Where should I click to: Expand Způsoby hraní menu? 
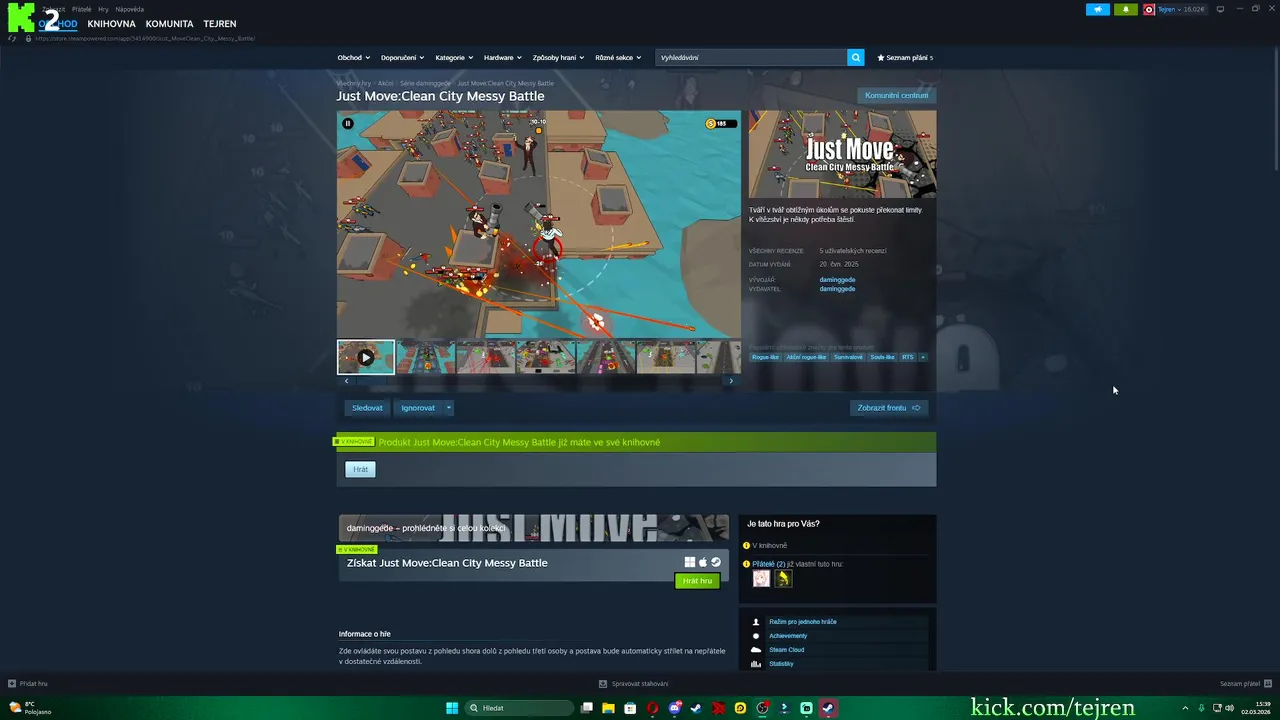[558, 58]
